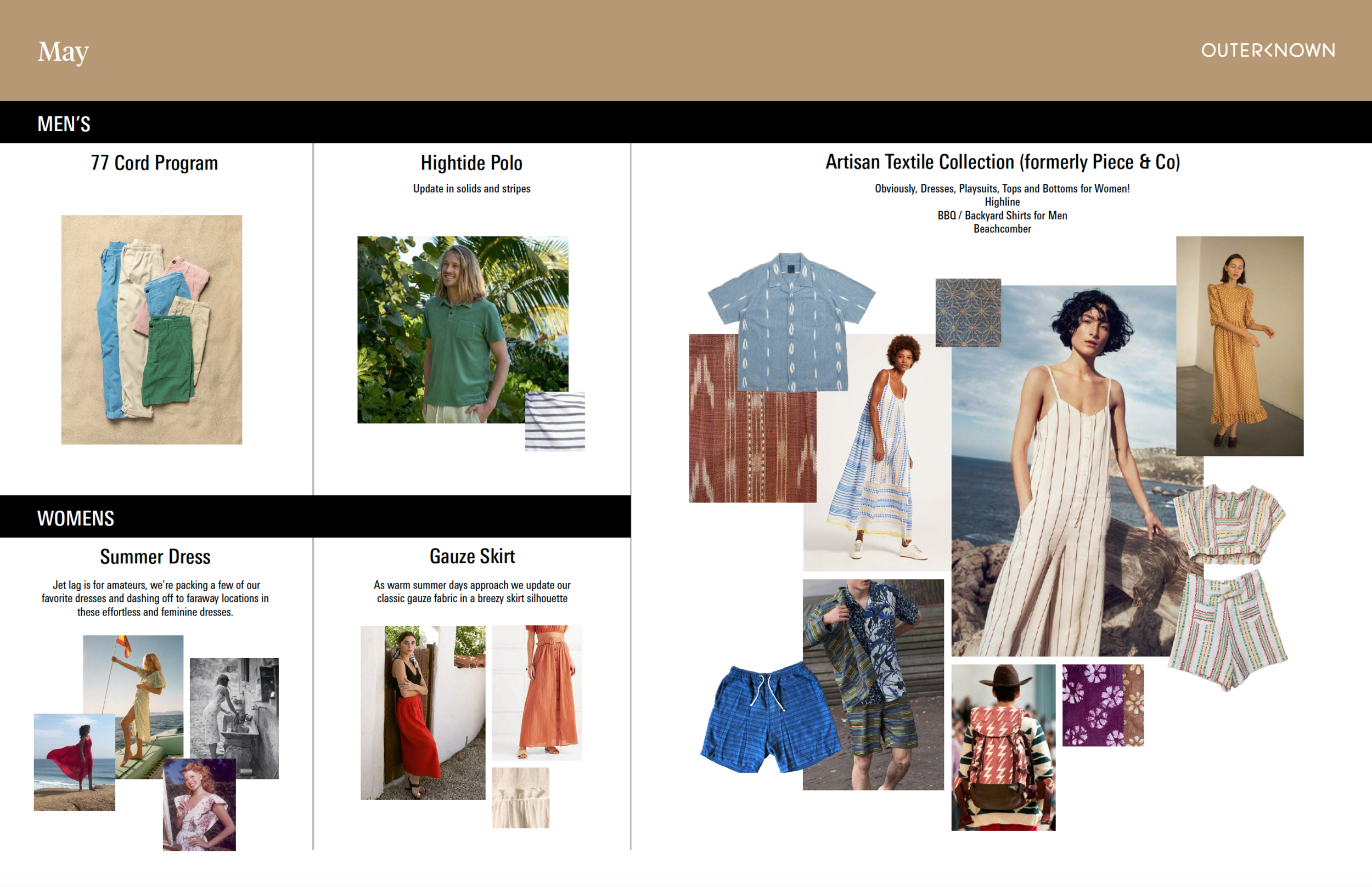Select the white gauze fabric swatch
The width and height of the screenshot is (1372, 887).
pos(520,798)
